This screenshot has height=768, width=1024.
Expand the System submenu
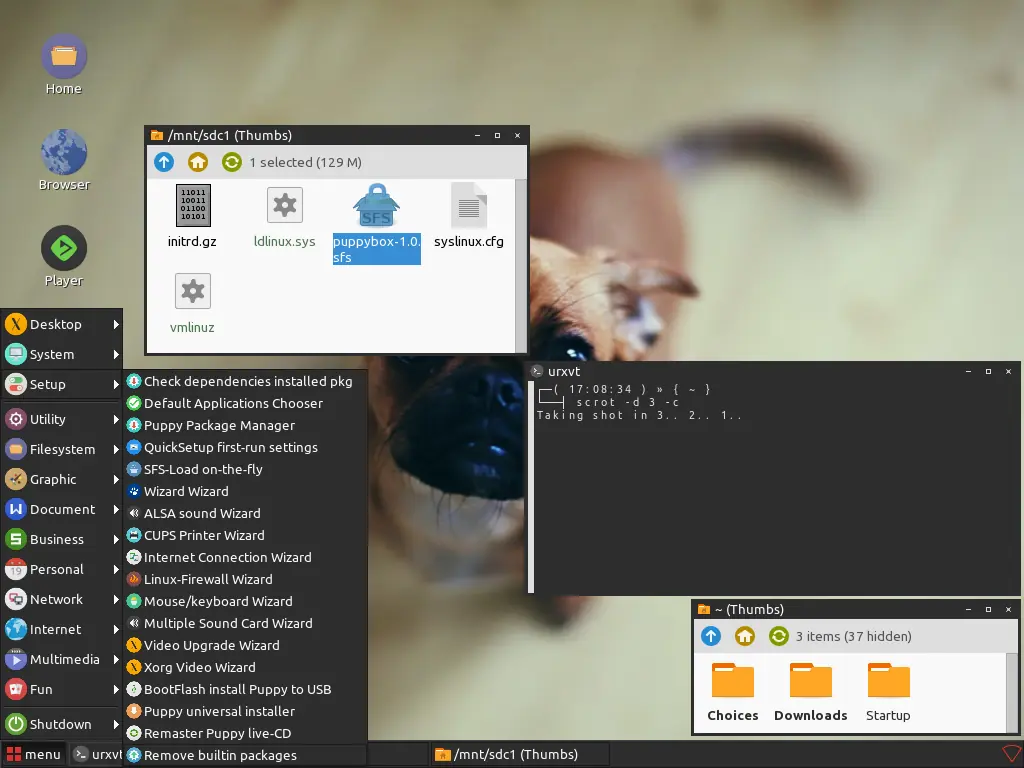(62, 355)
